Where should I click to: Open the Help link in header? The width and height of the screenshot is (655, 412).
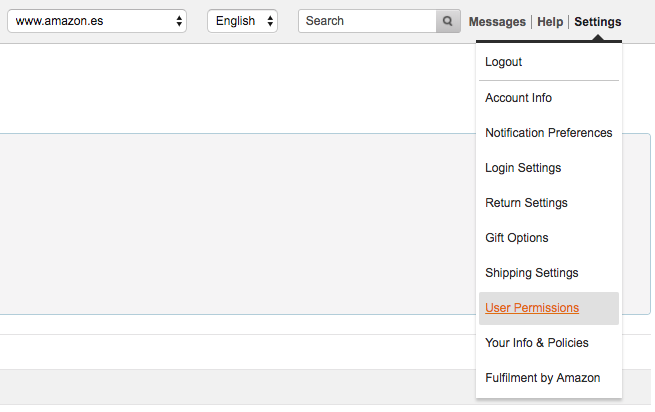click(550, 22)
